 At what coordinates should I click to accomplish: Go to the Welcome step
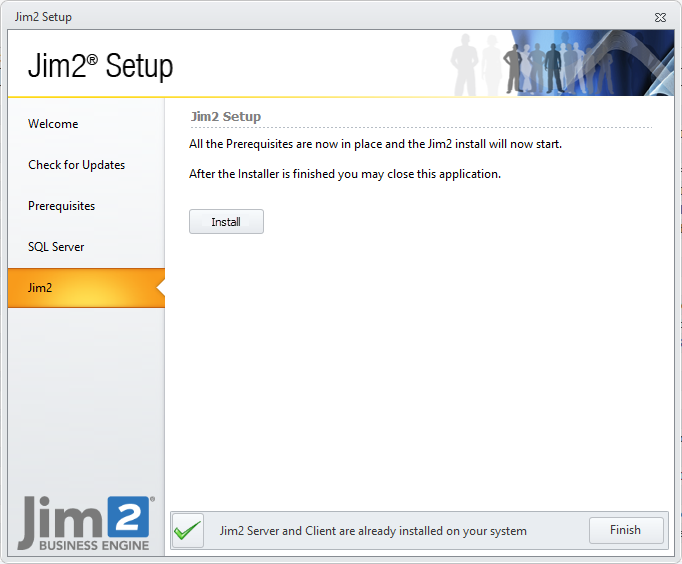coord(53,124)
